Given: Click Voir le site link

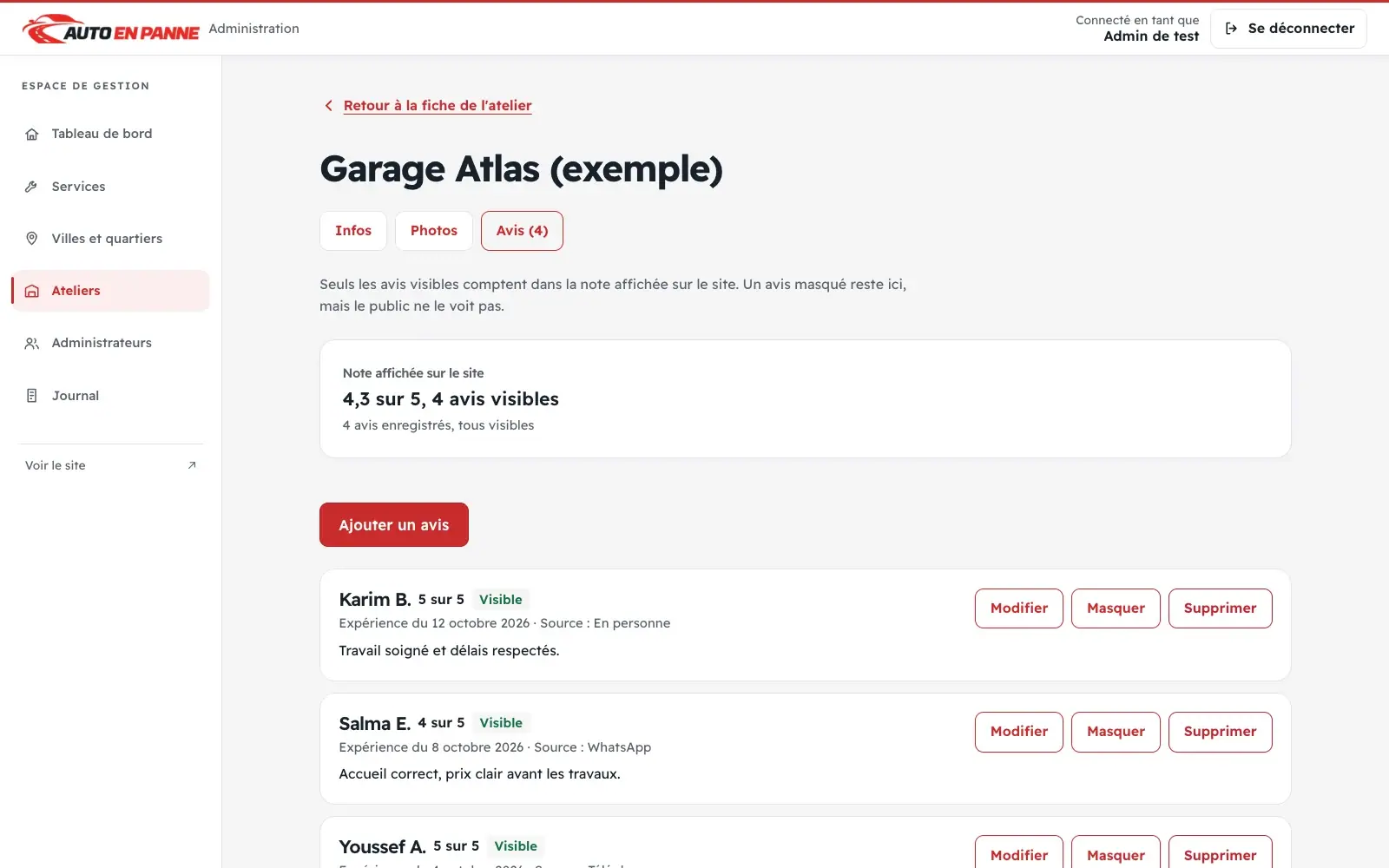Looking at the screenshot, I should point(111,465).
